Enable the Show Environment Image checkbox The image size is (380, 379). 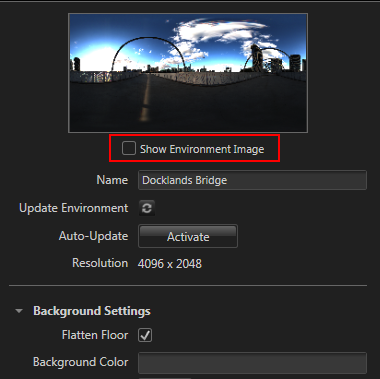[129, 148]
